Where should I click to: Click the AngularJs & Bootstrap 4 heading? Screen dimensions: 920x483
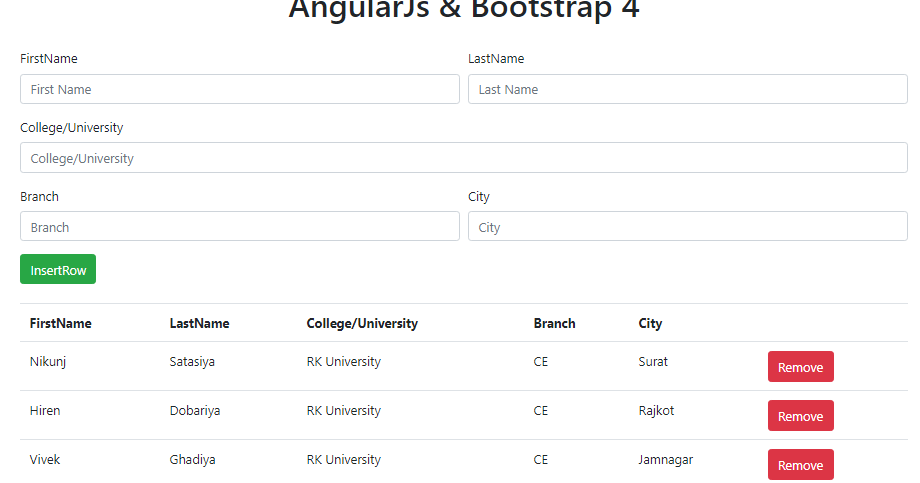[464, 9]
